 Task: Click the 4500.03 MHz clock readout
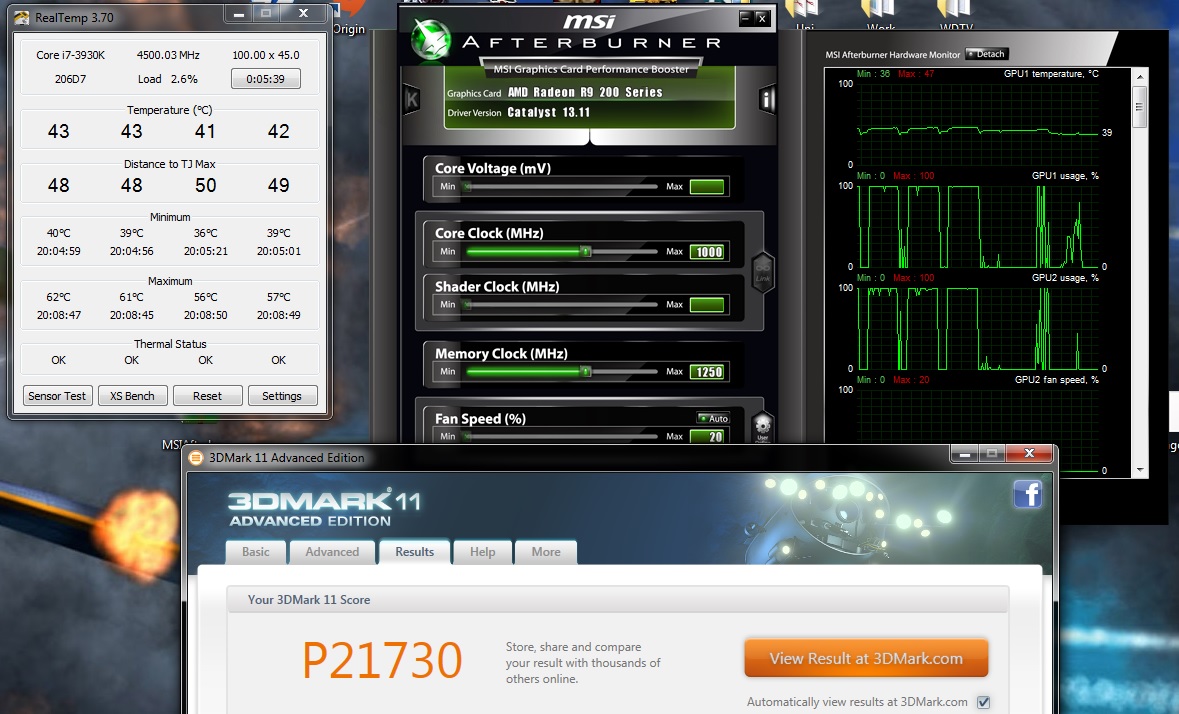tap(168, 55)
